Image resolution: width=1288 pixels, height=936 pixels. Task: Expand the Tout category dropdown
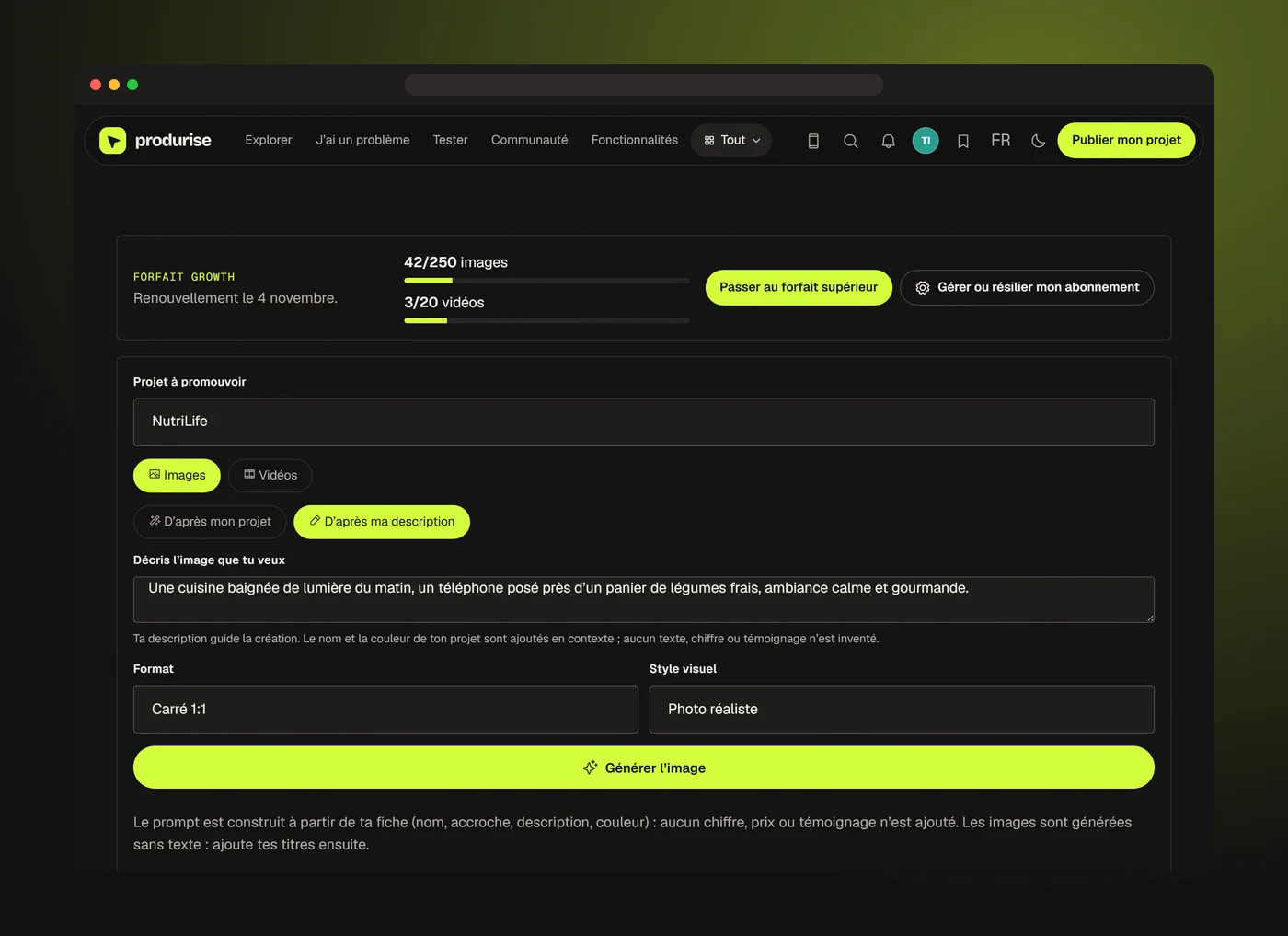pos(731,140)
